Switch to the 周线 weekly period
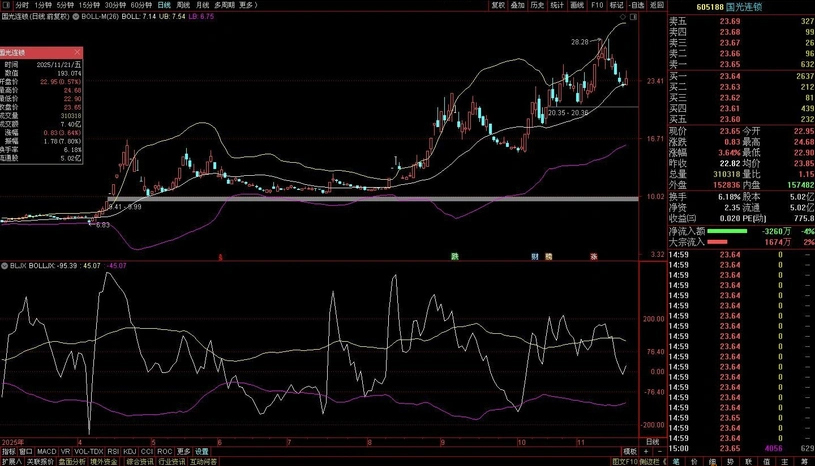 tap(183, 5)
